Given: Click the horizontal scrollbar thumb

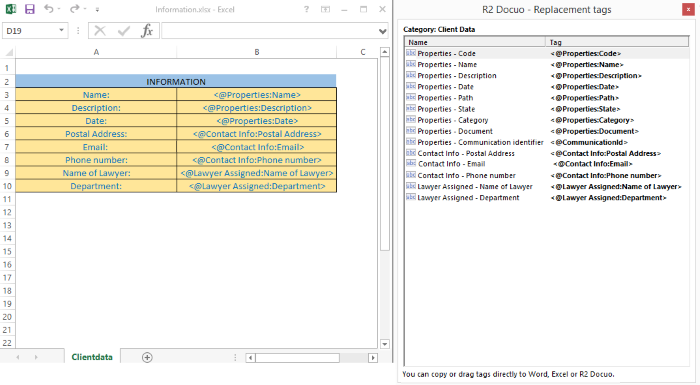Looking at the screenshot, I should [297, 358].
